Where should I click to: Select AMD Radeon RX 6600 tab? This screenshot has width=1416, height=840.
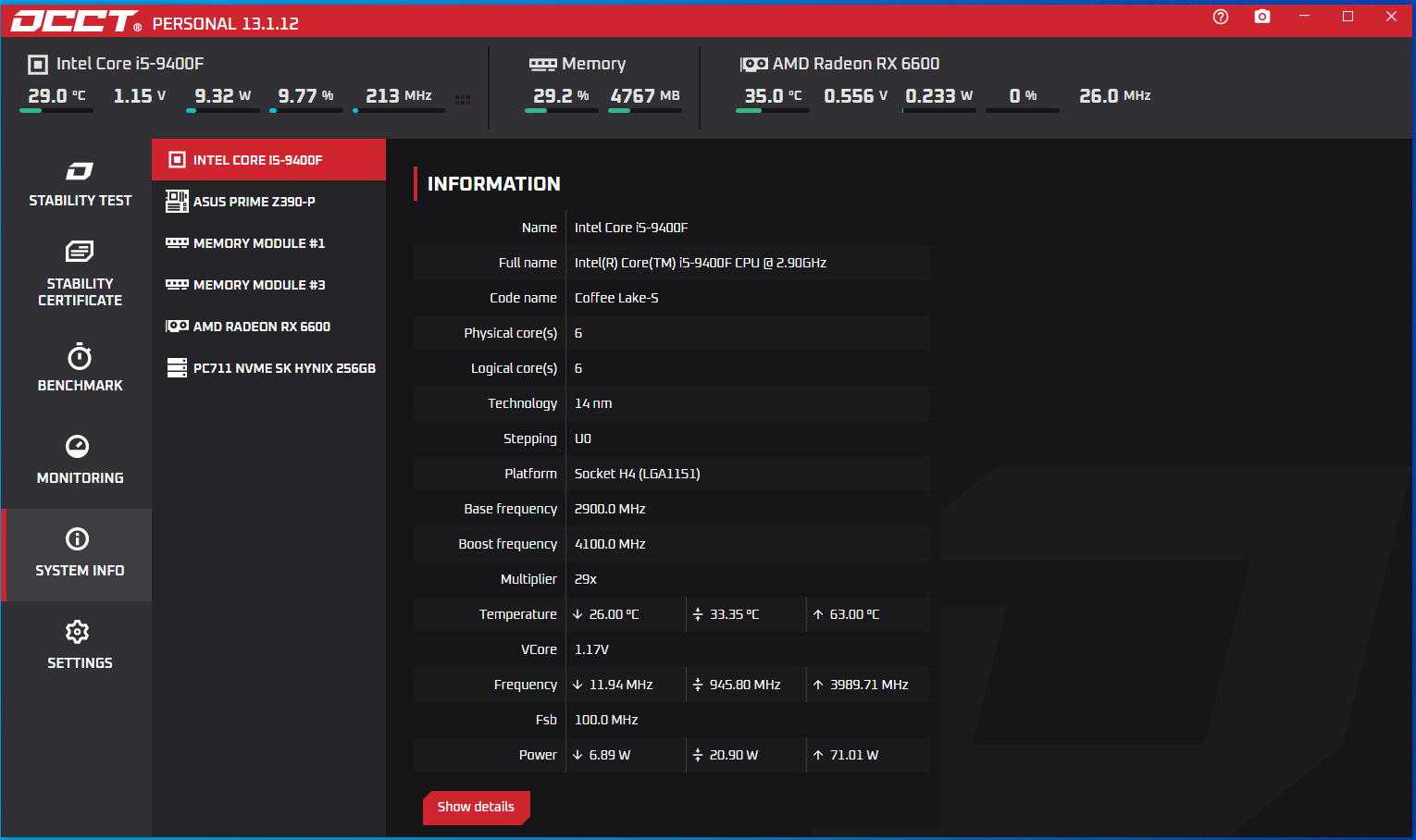click(x=268, y=327)
